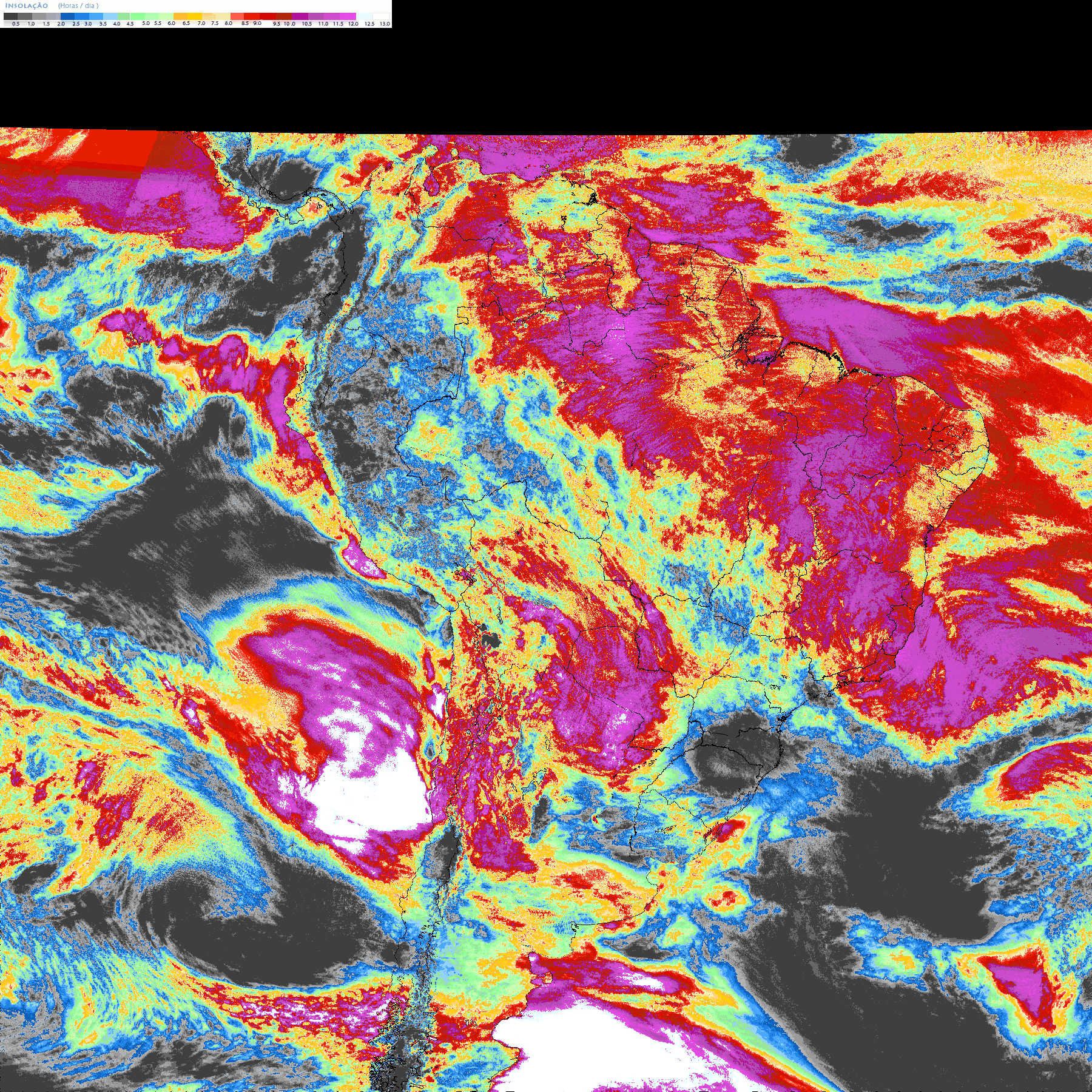Click the 4.0 legend value
Image resolution: width=1092 pixels, height=1092 pixels.
tap(116, 24)
